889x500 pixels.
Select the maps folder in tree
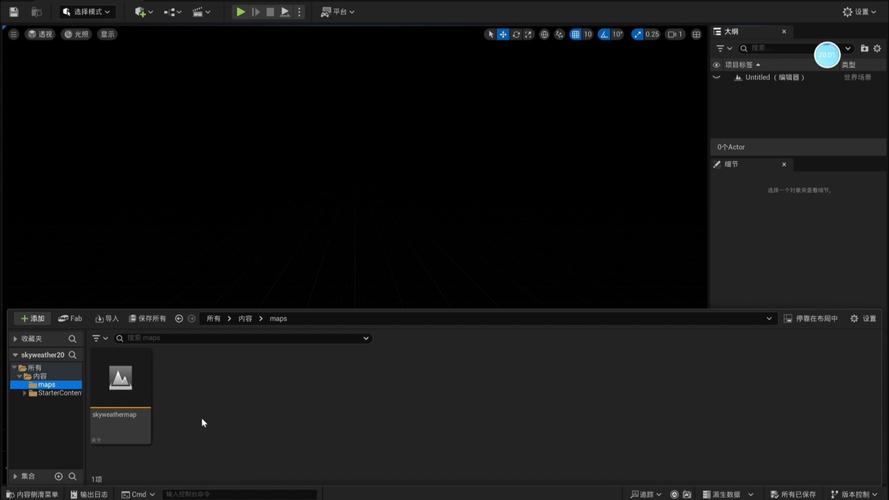click(x=46, y=384)
